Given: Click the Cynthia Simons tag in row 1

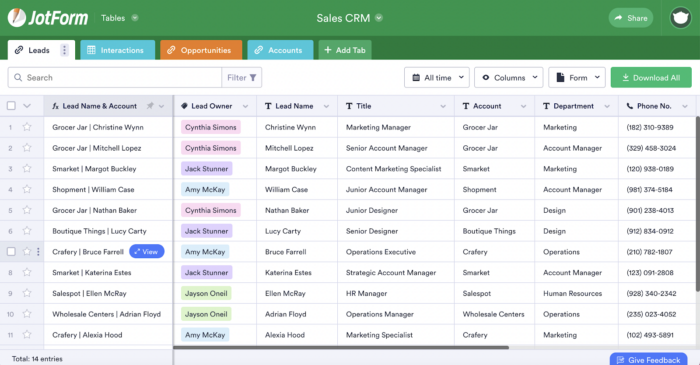Looking at the screenshot, I should tap(211, 127).
